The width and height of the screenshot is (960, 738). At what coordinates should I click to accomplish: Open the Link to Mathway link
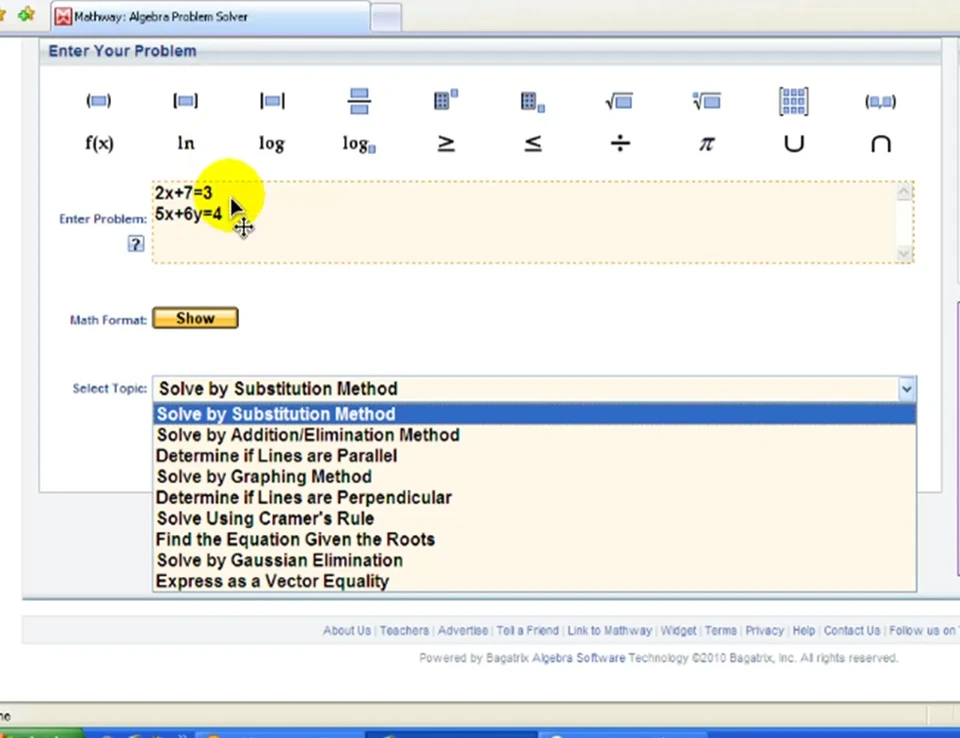[x=609, y=630]
